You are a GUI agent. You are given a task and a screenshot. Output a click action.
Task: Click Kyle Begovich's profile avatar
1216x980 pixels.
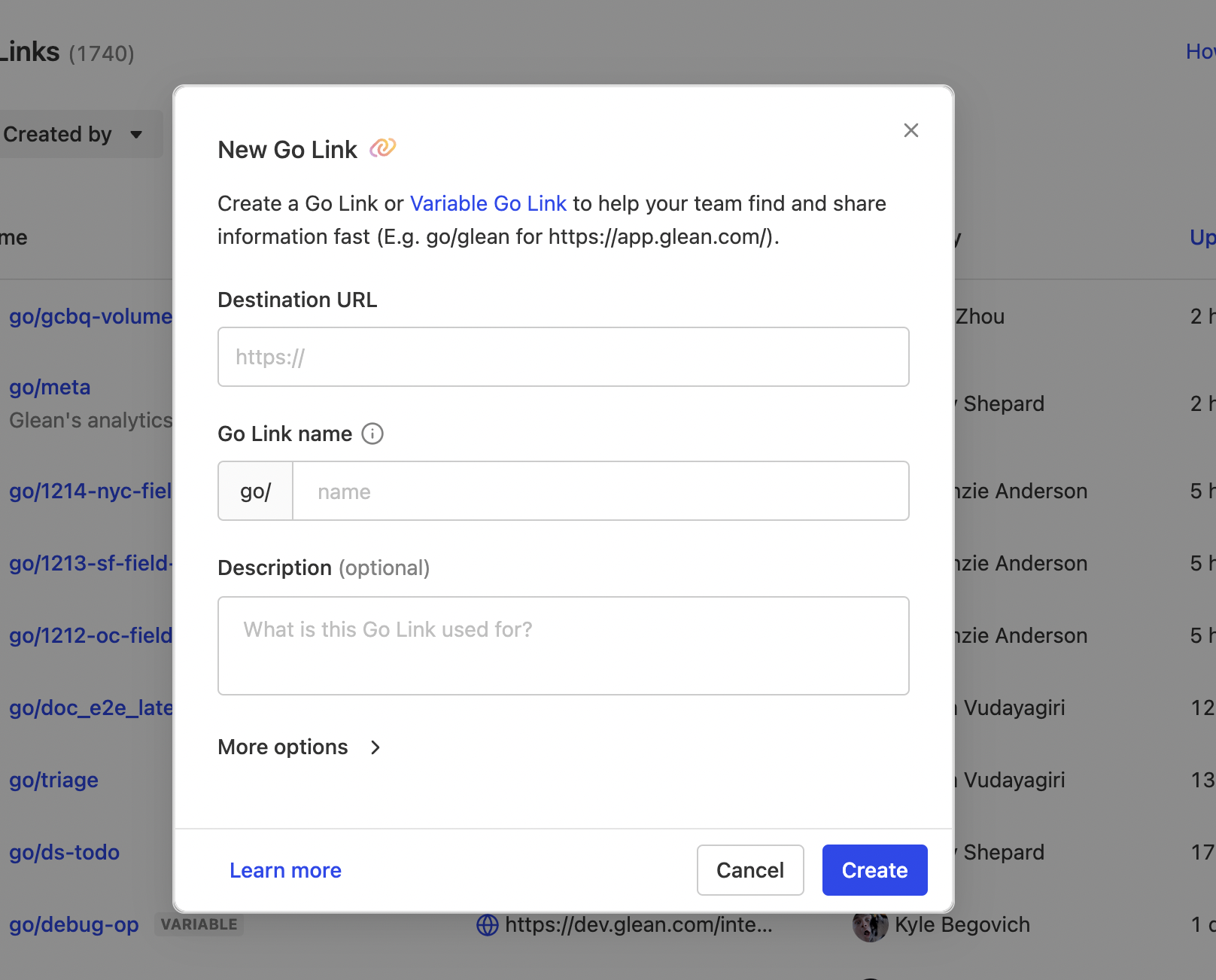(871, 925)
